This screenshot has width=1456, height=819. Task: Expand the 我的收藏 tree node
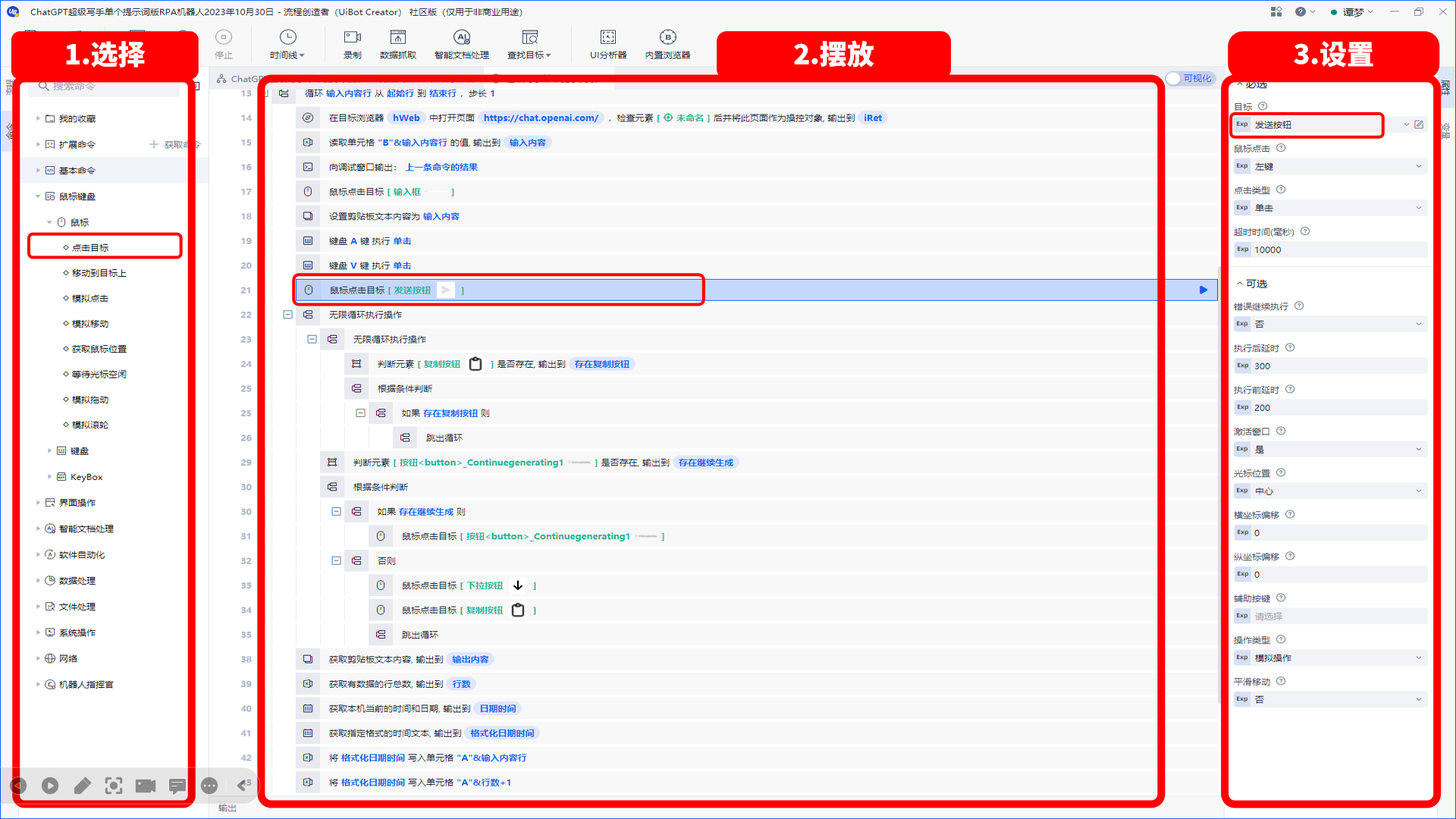[39, 118]
